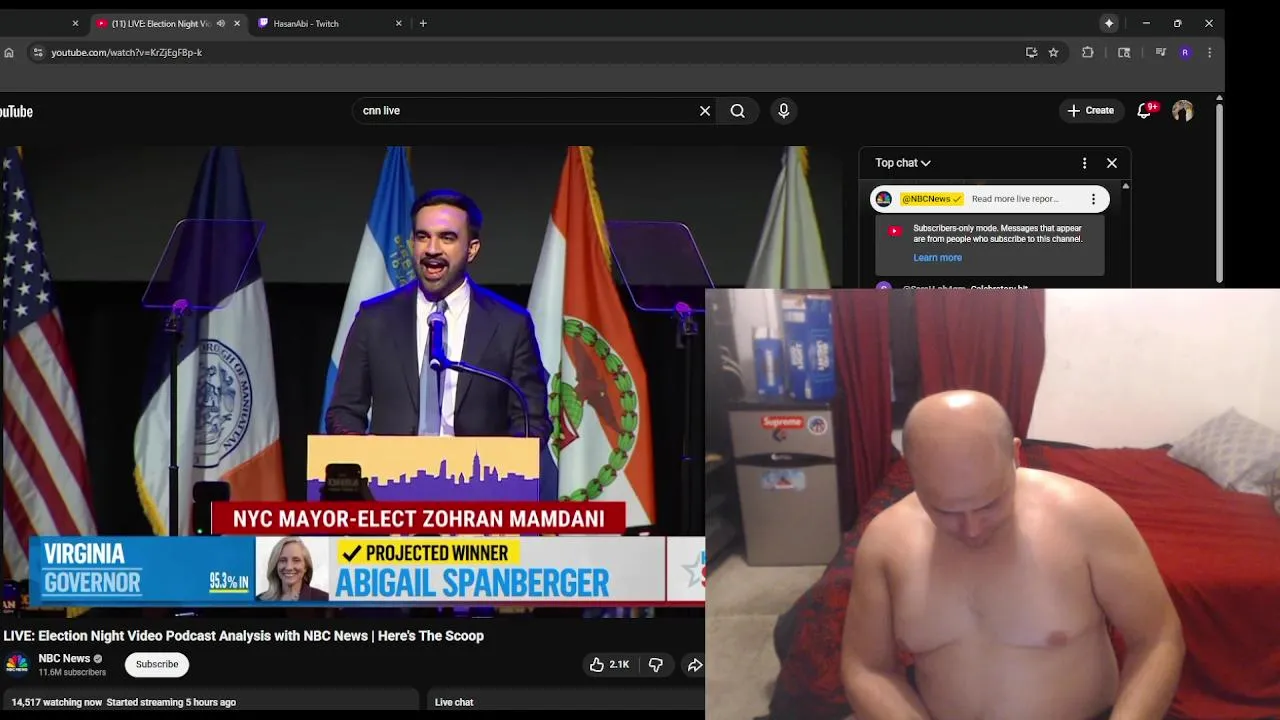Close the HasanAbi Twitch tab

(x=399, y=23)
